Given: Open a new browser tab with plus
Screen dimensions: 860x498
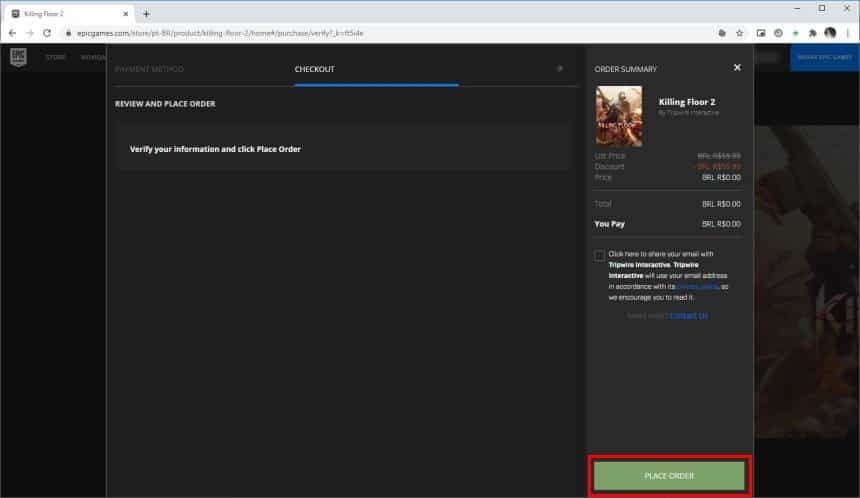Looking at the screenshot, I should click(146, 14).
